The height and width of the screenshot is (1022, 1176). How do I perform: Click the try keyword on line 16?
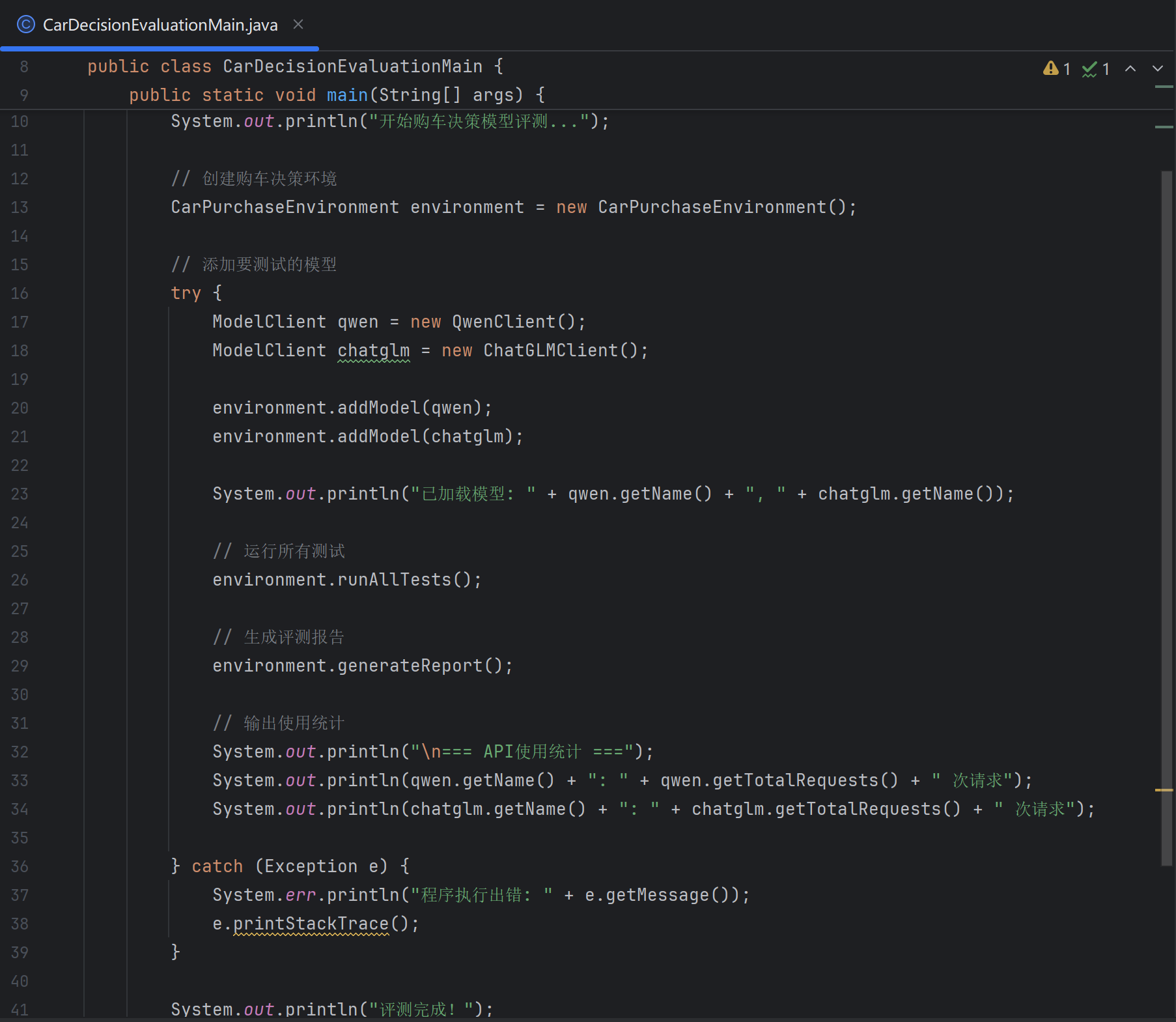186,293
